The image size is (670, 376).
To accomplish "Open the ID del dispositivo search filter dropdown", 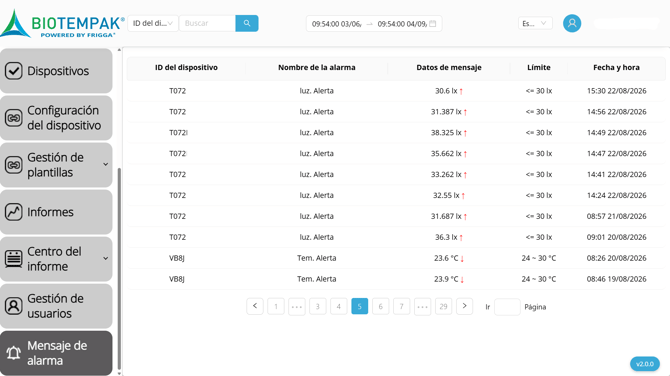I will click(153, 24).
